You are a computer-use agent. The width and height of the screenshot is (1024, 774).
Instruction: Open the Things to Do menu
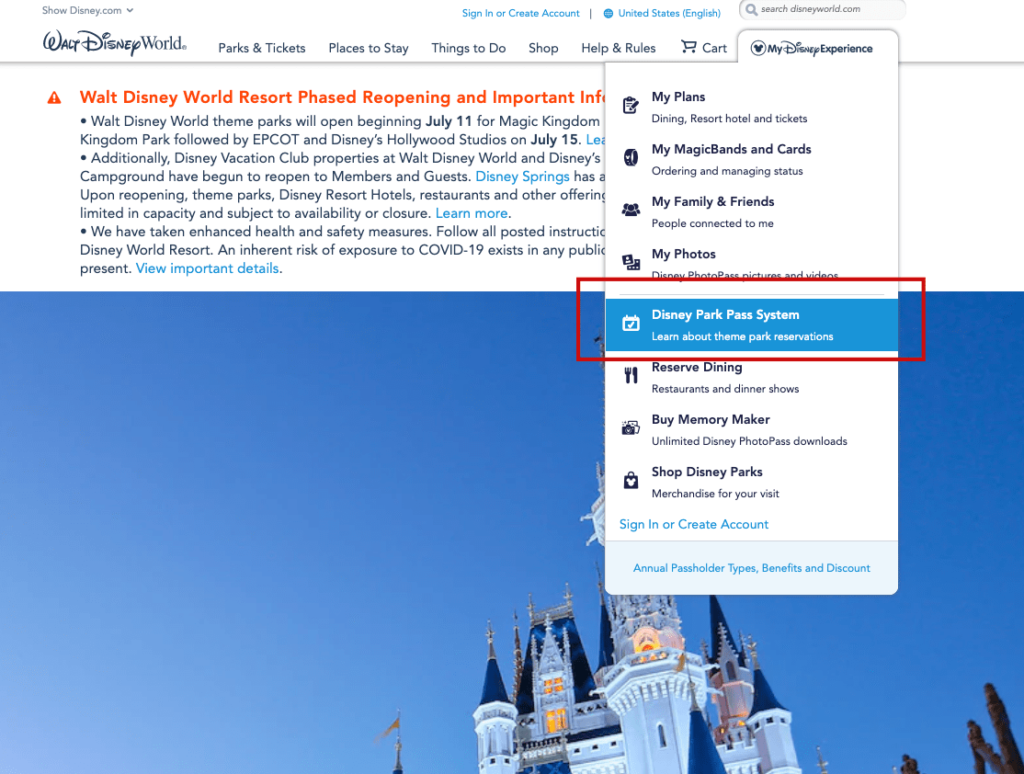(468, 48)
